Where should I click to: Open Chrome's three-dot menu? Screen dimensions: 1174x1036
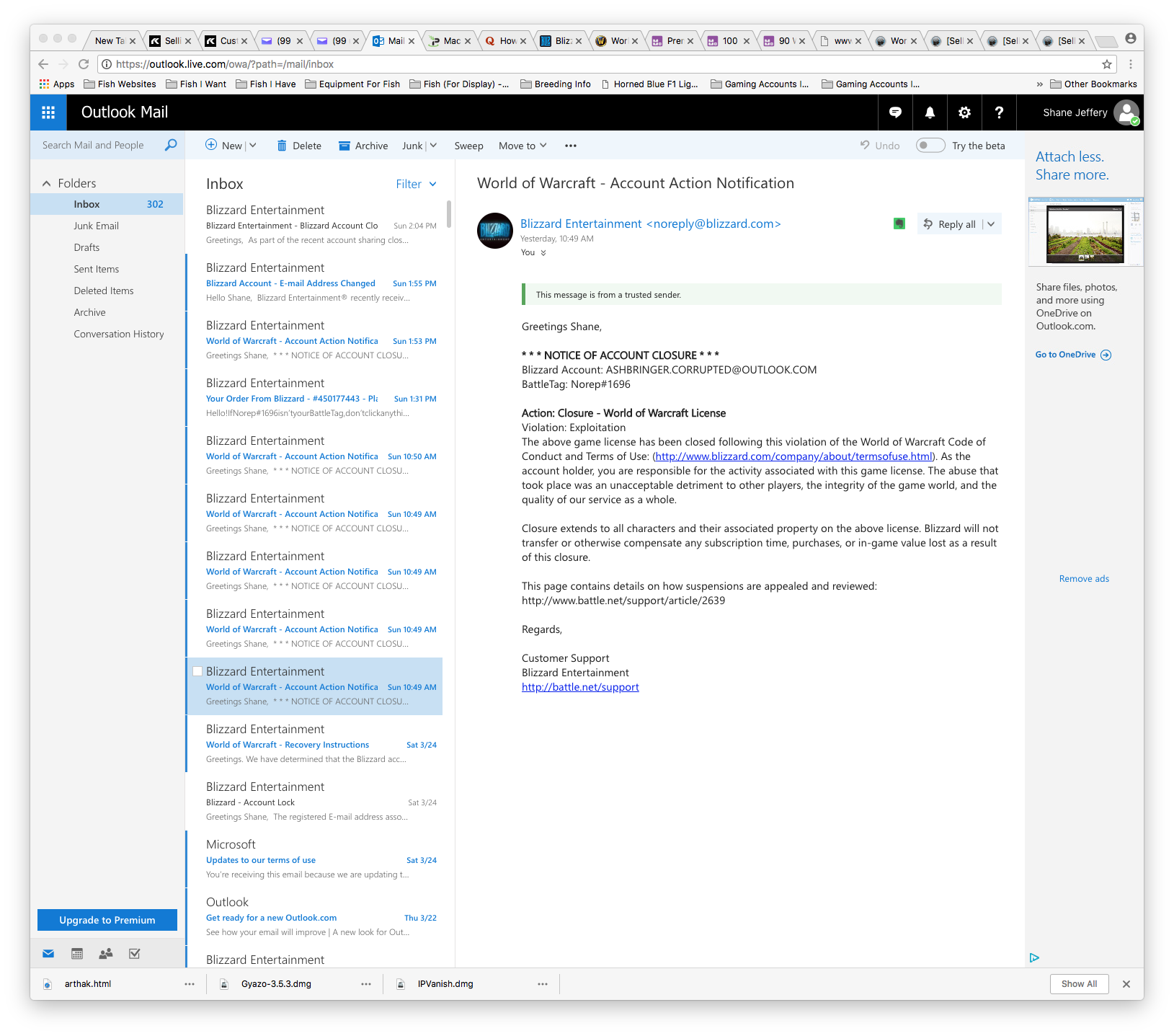point(1131,64)
